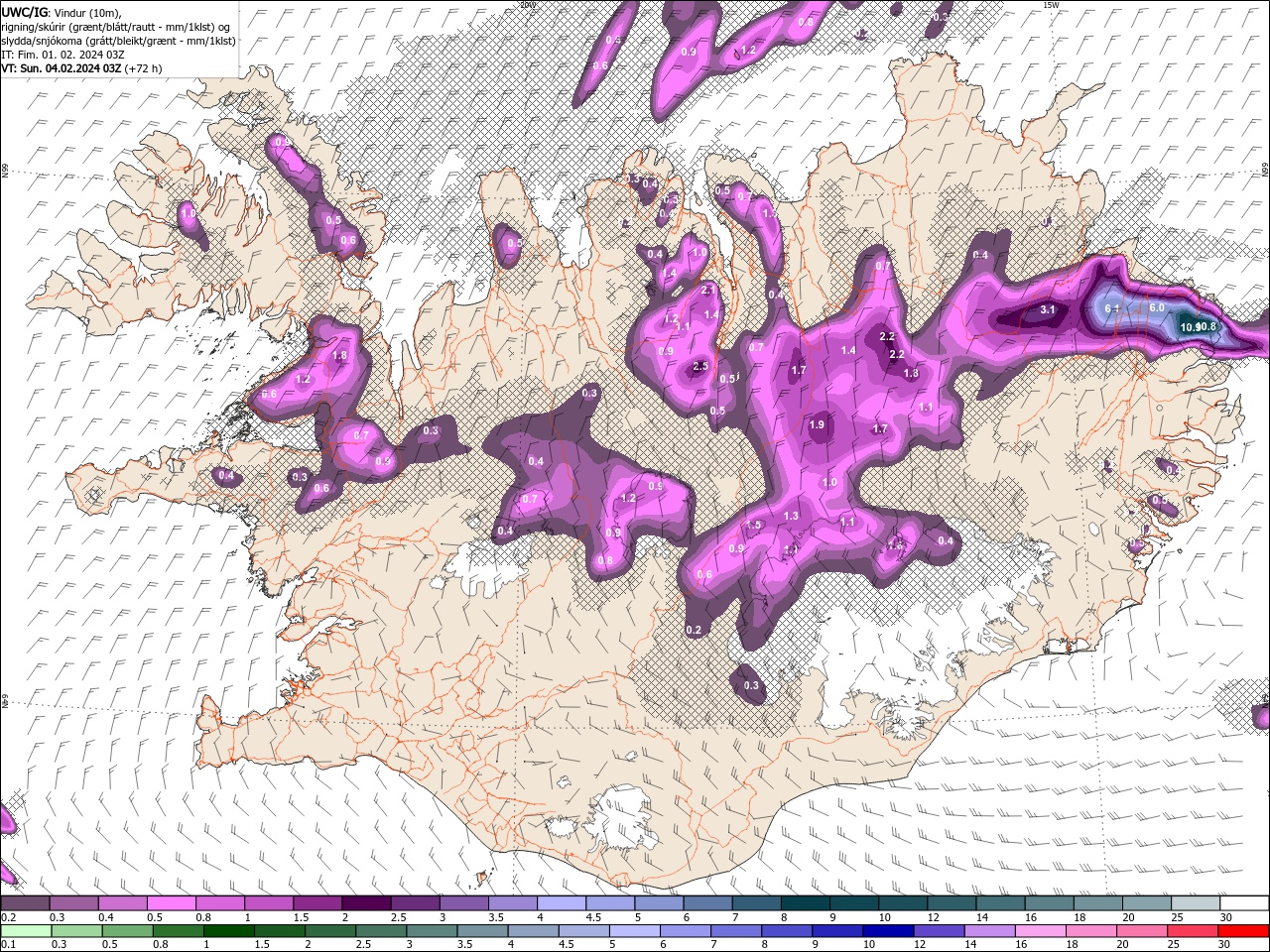Click the dark teal 8 swatch in the top legend bar
Screen dimensions: 1270x952
pos(805,902)
